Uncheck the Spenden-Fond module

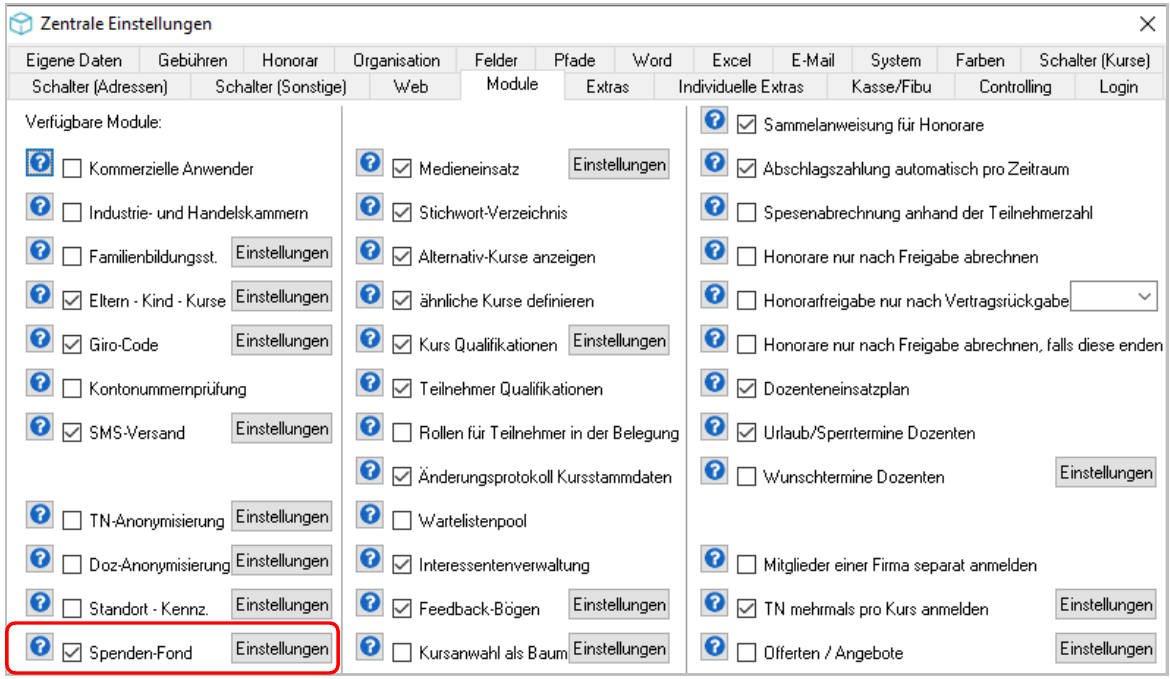tap(72, 653)
